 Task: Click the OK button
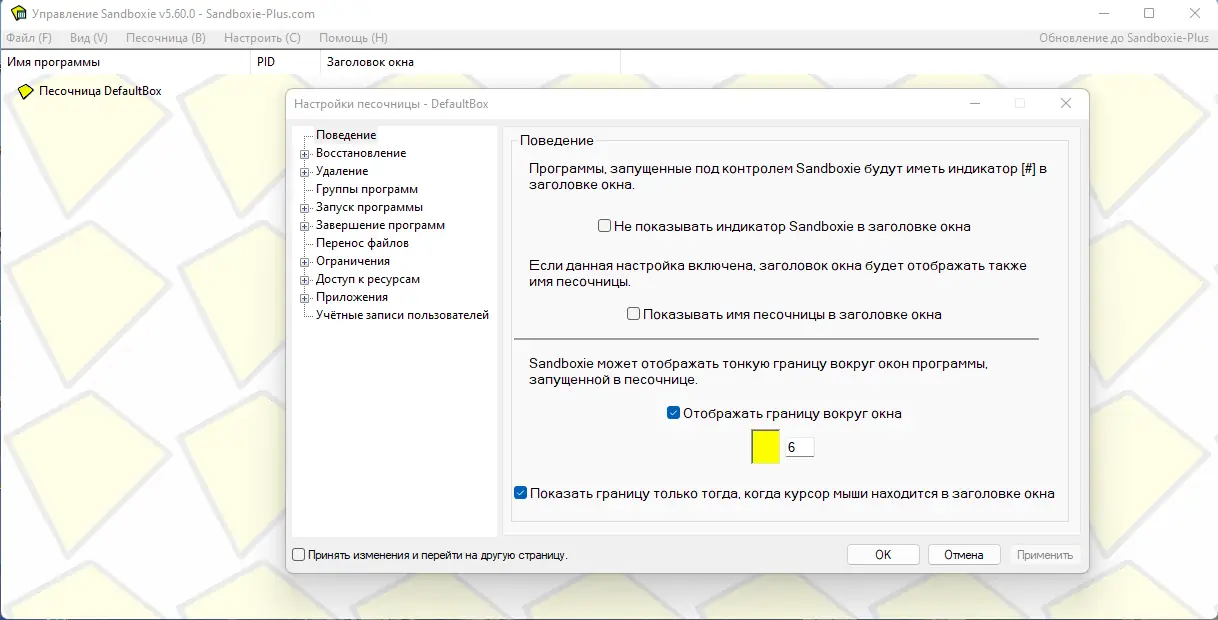[883, 554]
